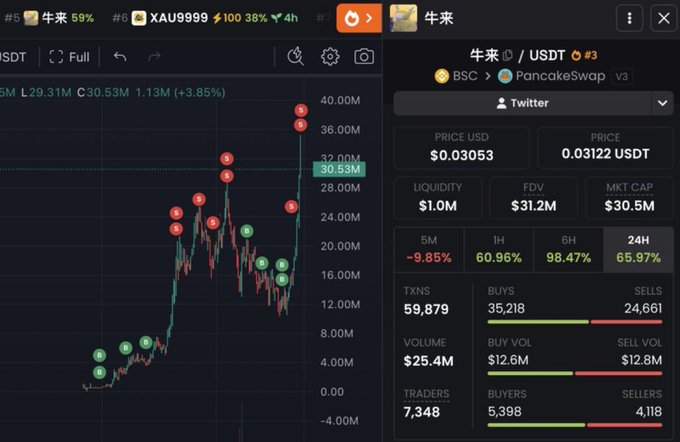Click the 40.00M price axis label
The height and width of the screenshot is (442, 680).
point(340,101)
